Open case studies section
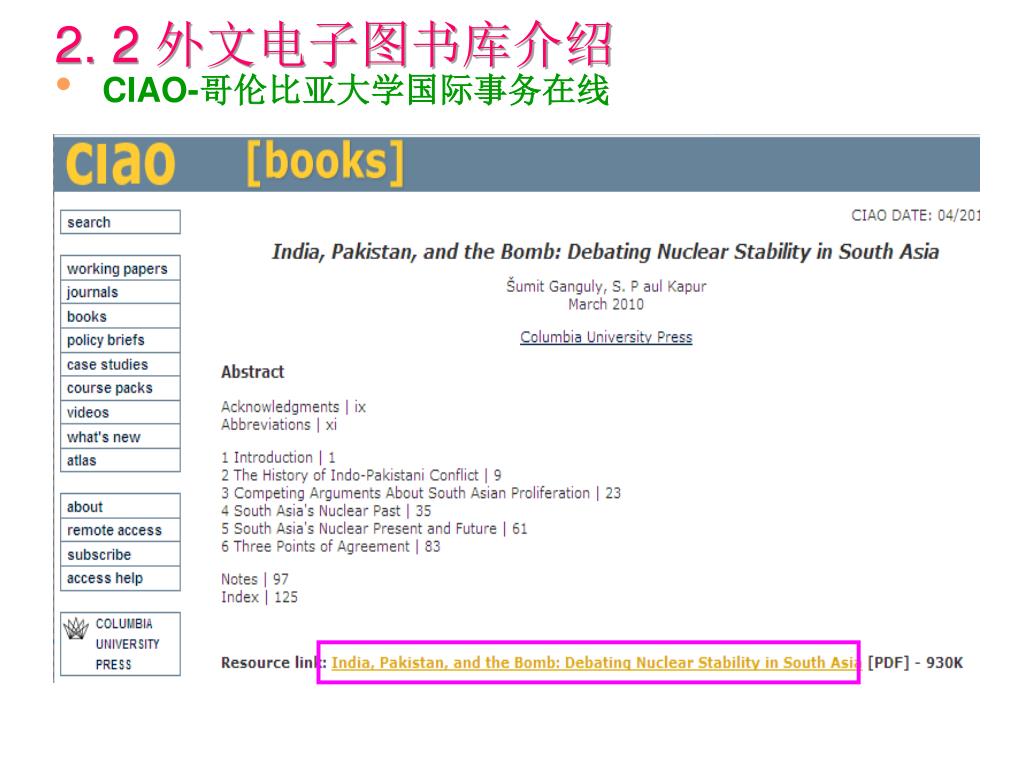Image resolution: width=1024 pixels, height=768 pixels. [120, 364]
